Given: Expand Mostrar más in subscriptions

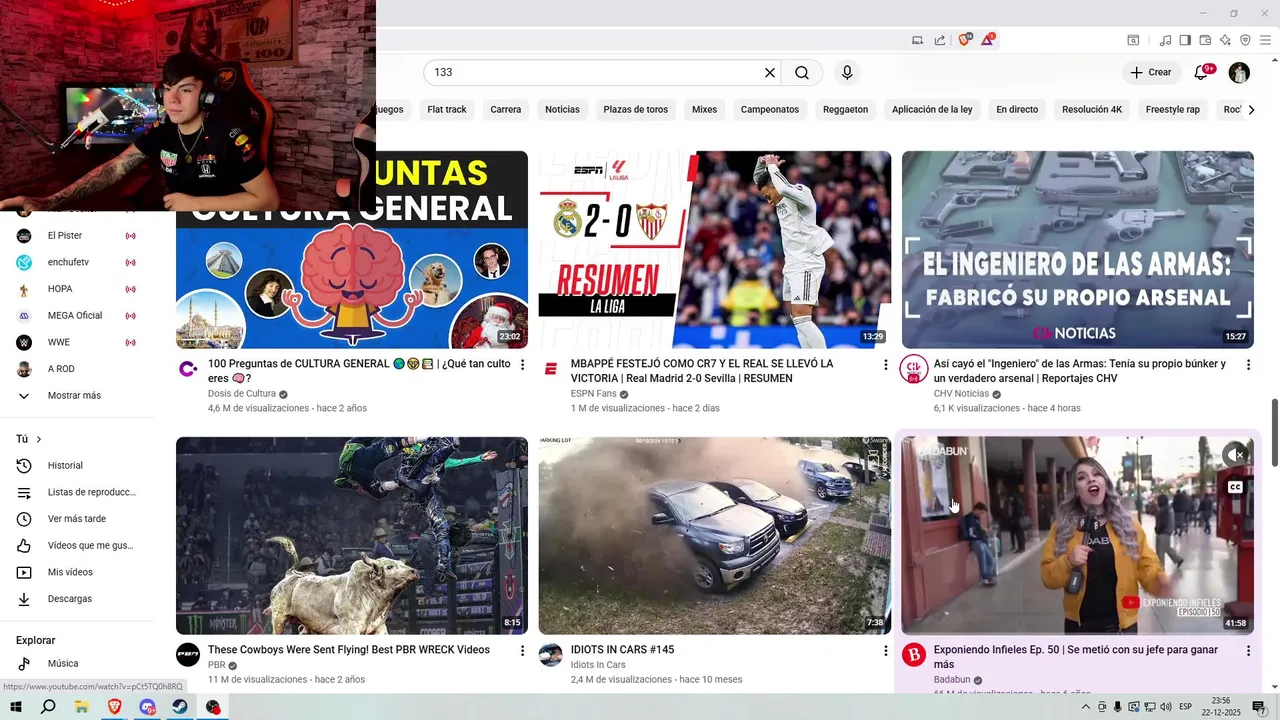Looking at the screenshot, I should click(x=75, y=396).
